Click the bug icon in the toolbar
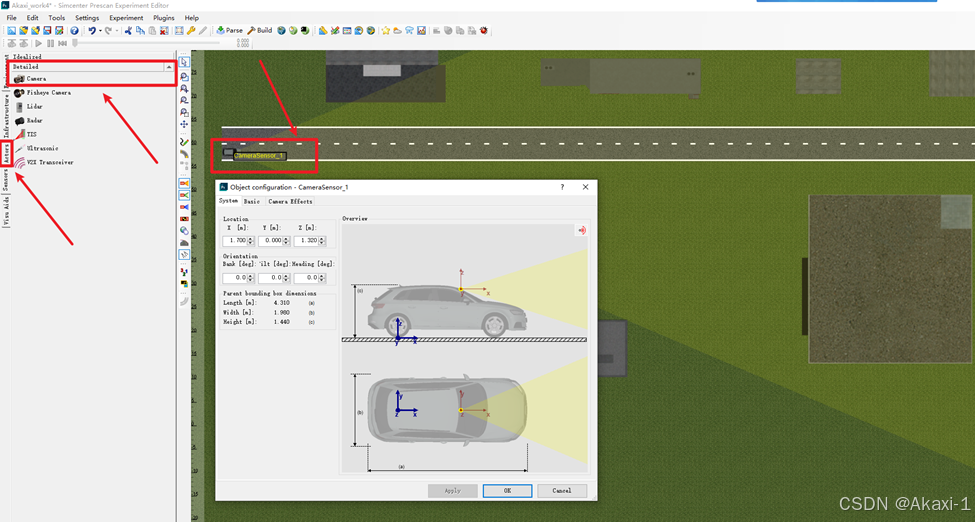975x522 pixels. pyautogui.click(x=484, y=30)
